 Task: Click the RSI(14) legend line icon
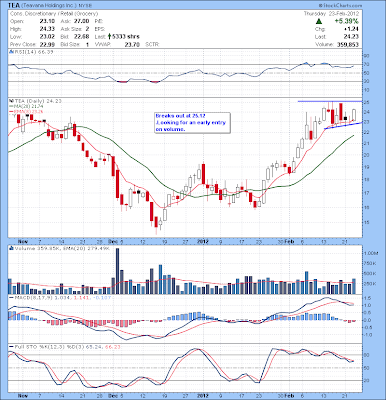11,52
